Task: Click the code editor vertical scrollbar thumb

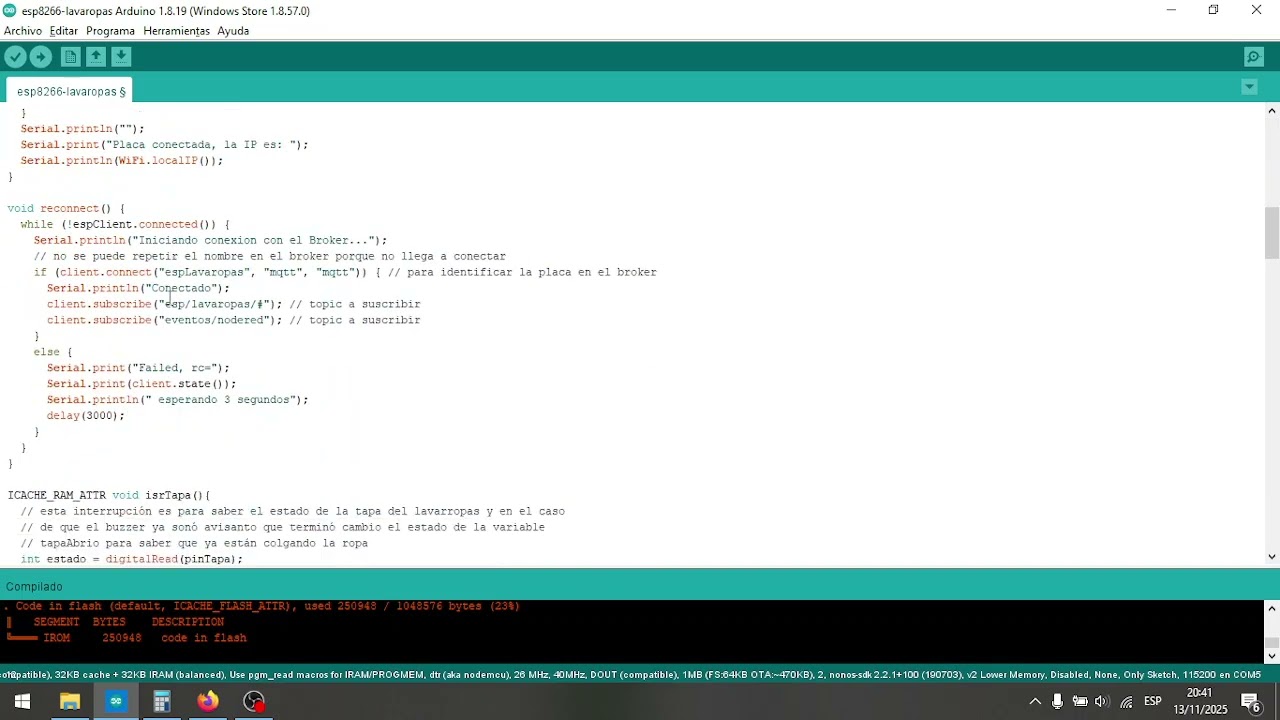Action: pyautogui.click(x=1272, y=233)
